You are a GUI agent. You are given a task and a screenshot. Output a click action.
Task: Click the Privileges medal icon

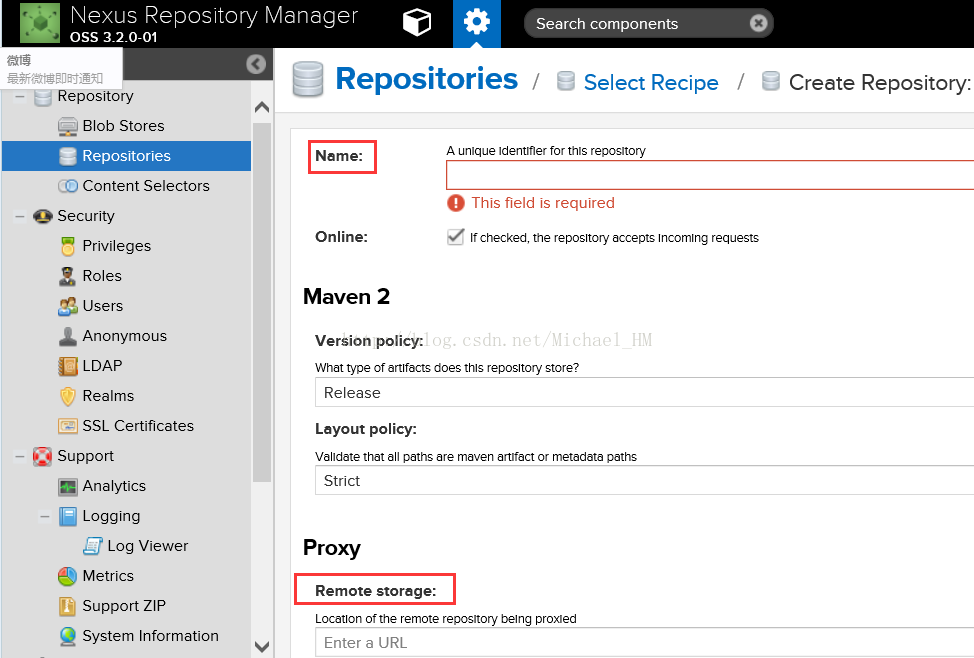point(68,246)
